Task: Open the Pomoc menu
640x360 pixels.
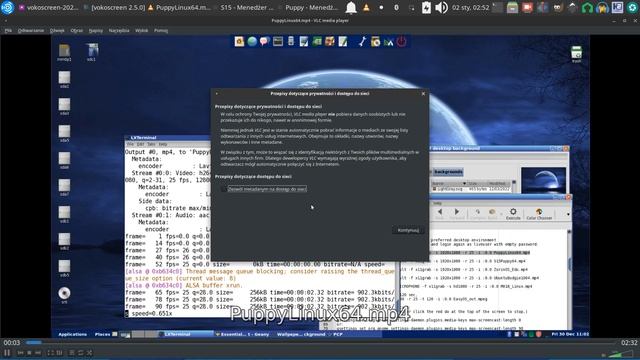Action: click(x=161, y=31)
